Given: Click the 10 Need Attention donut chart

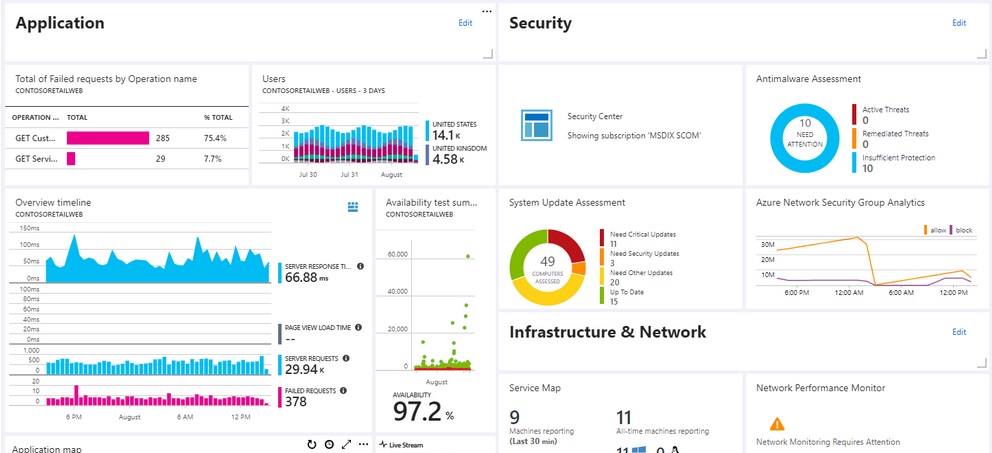Looking at the screenshot, I should [x=805, y=139].
